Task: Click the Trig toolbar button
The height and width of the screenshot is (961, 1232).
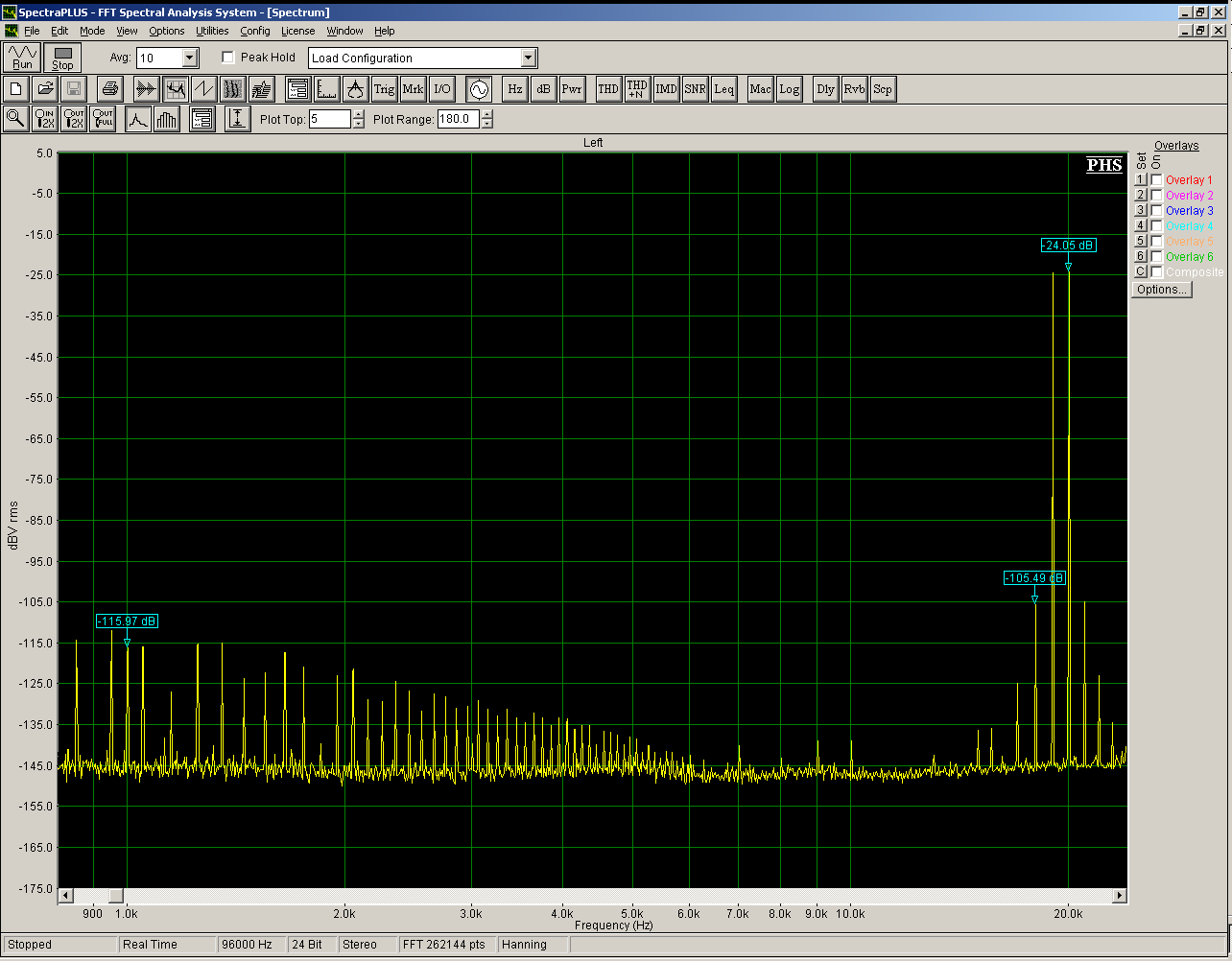Action: [384, 89]
